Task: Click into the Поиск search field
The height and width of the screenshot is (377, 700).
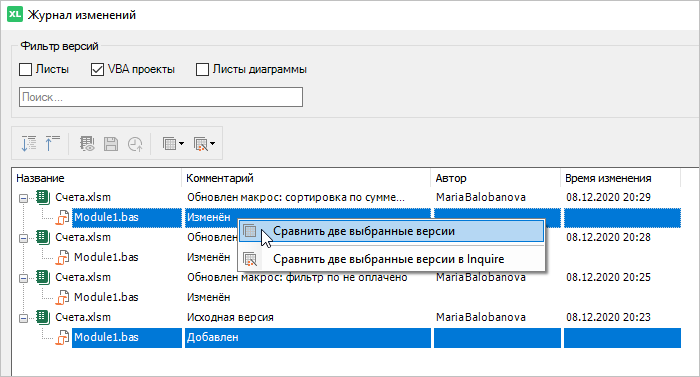Action: point(161,97)
